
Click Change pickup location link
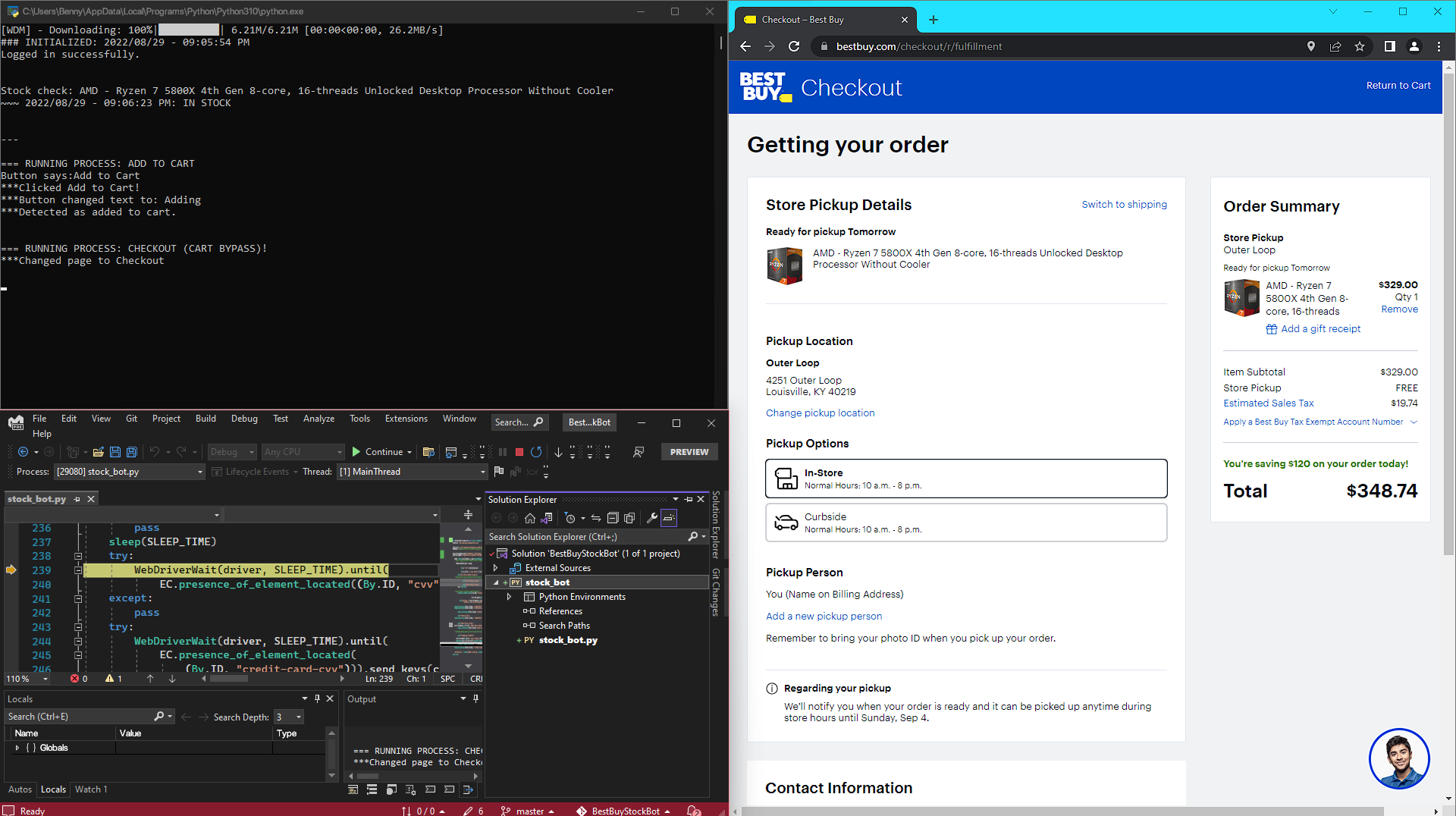point(820,413)
